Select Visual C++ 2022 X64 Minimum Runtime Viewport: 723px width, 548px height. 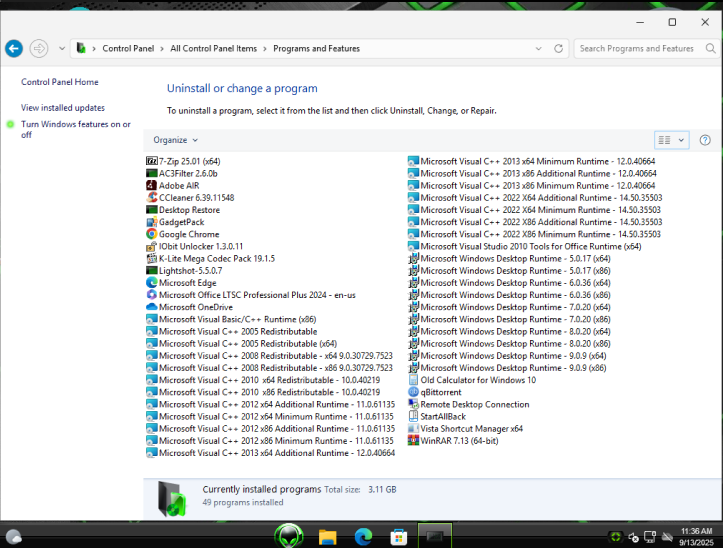click(534, 210)
